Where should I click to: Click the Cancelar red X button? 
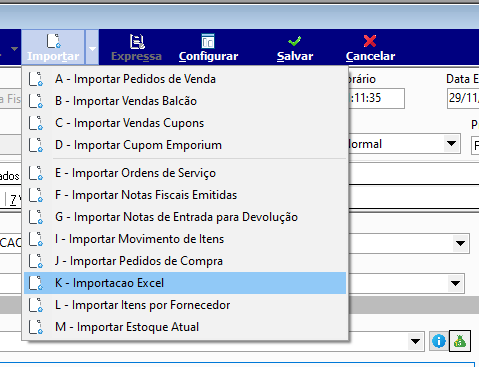tap(370, 48)
